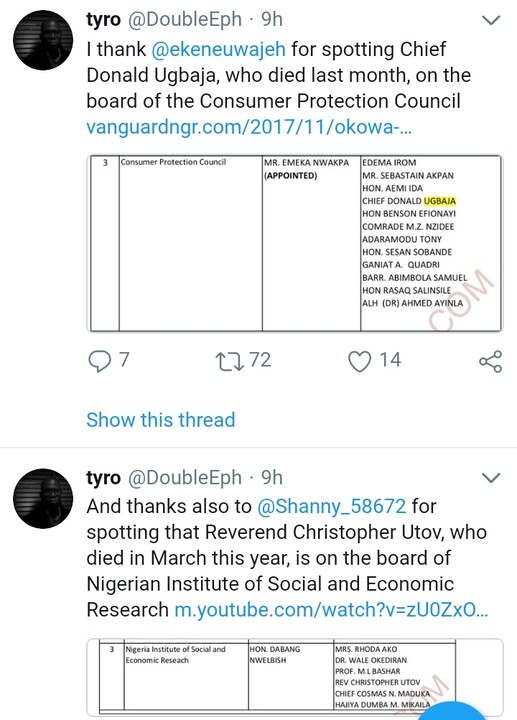
Task: Retweet the Consumer Protection Council tweet
Action: [230, 360]
